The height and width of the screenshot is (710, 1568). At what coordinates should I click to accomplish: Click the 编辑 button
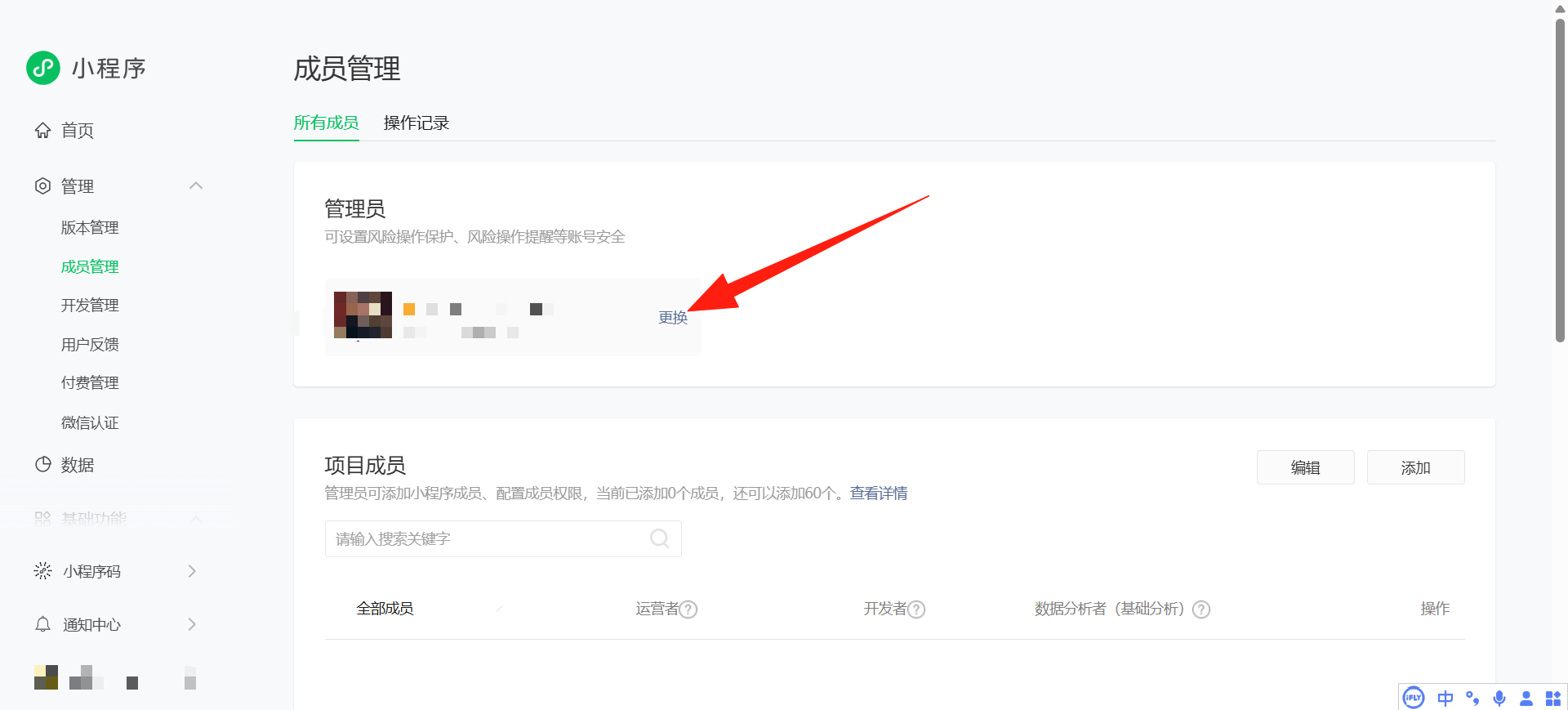click(x=1305, y=467)
